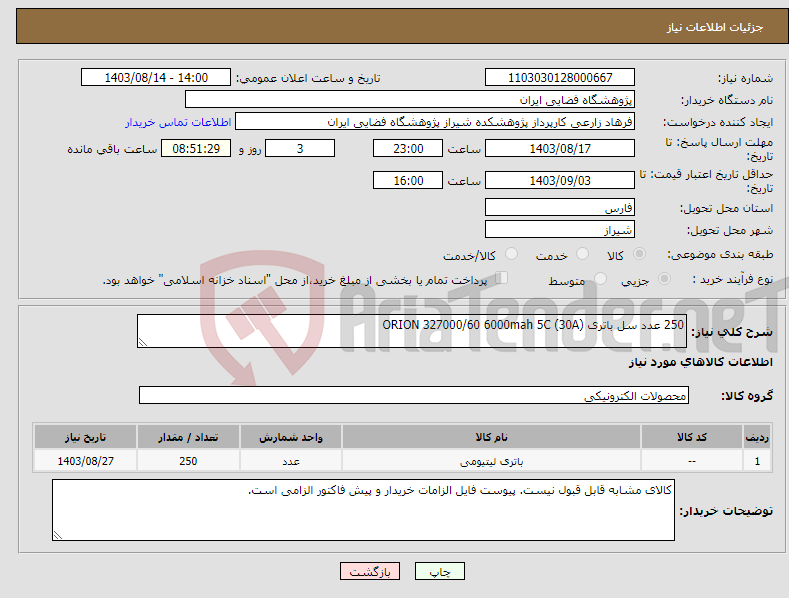Click the تاریخ نیاز column header

pos(86,437)
